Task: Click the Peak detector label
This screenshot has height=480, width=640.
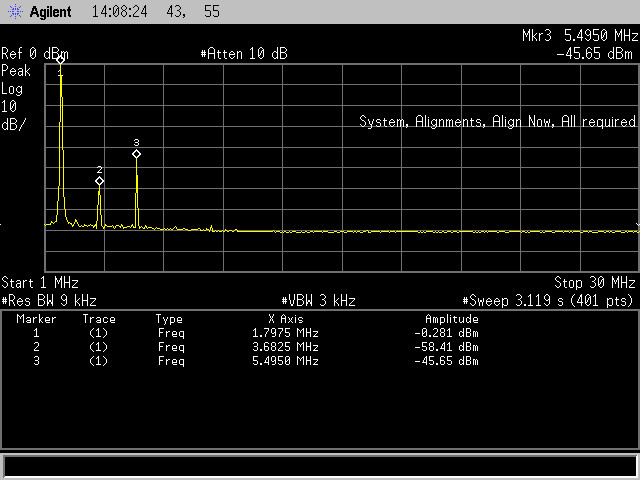Action: (16, 71)
